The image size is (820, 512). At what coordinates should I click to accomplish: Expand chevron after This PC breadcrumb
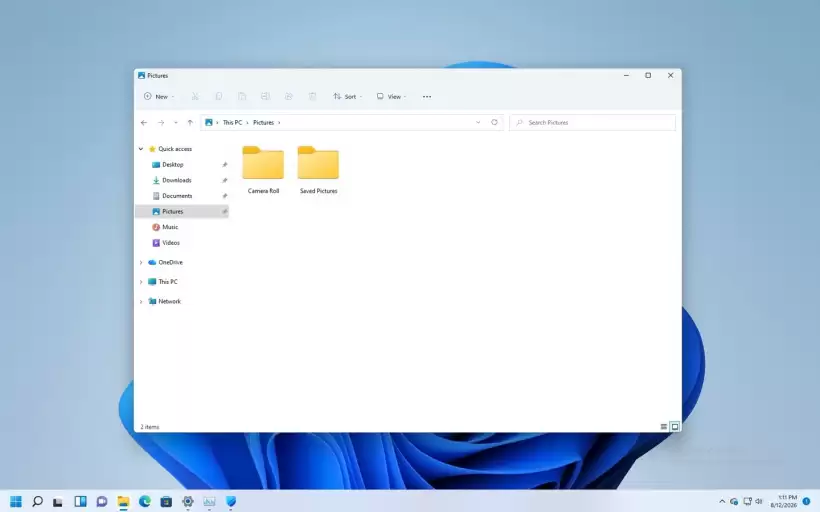pos(247,122)
